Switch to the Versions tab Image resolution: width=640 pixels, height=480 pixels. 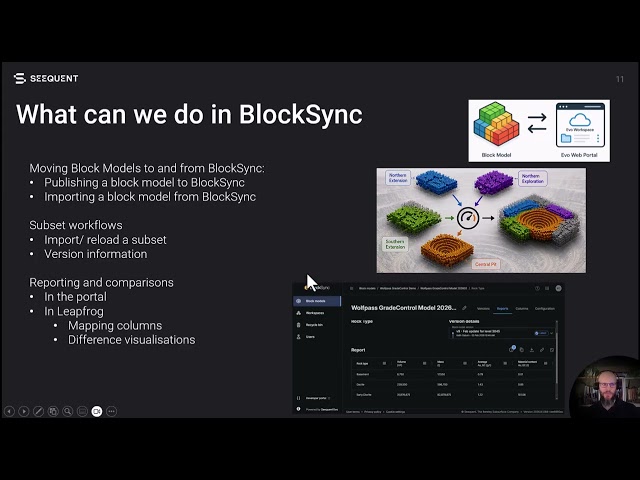coord(483,309)
